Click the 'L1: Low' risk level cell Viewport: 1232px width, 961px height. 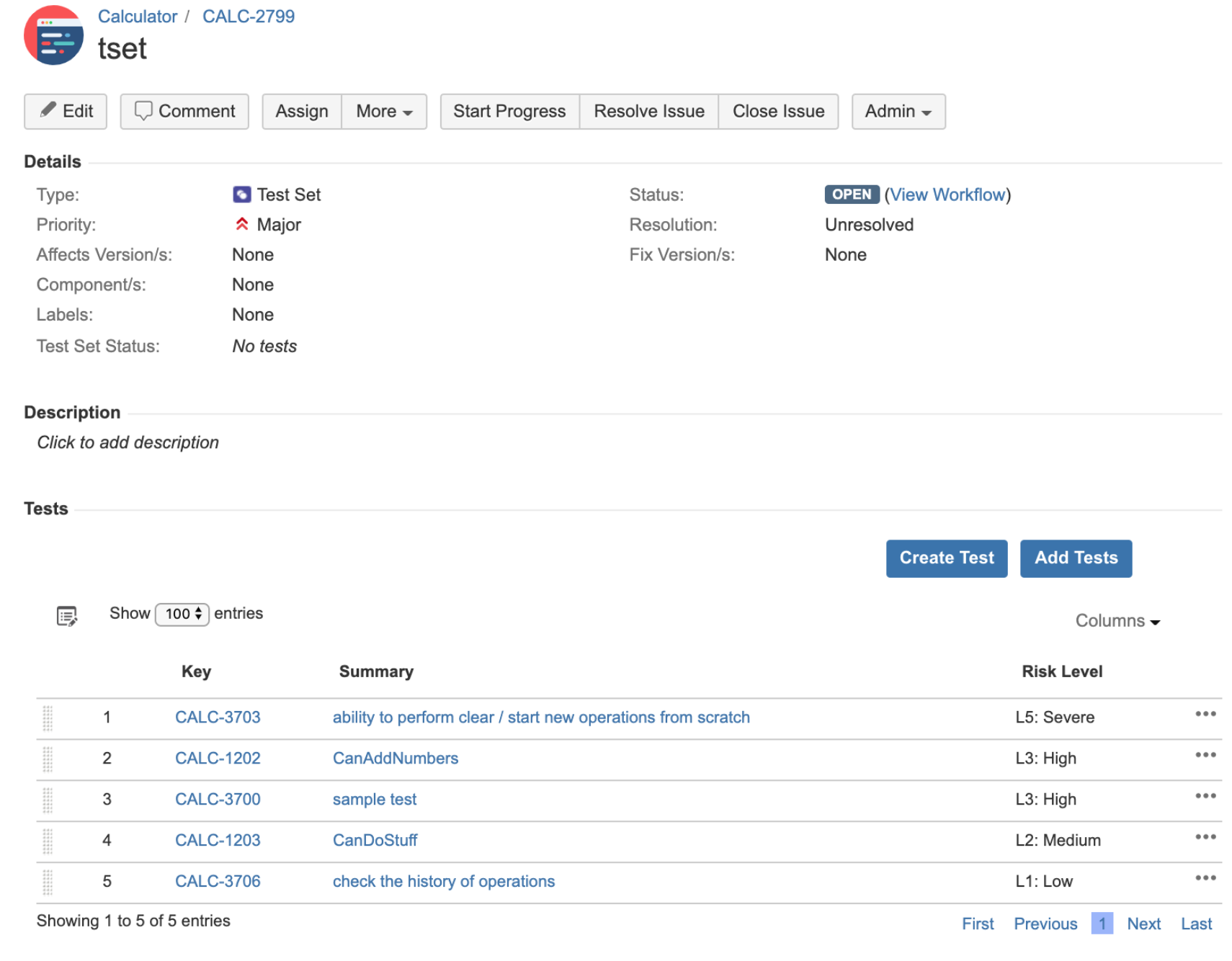pyautogui.click(x=1043, y=882)
